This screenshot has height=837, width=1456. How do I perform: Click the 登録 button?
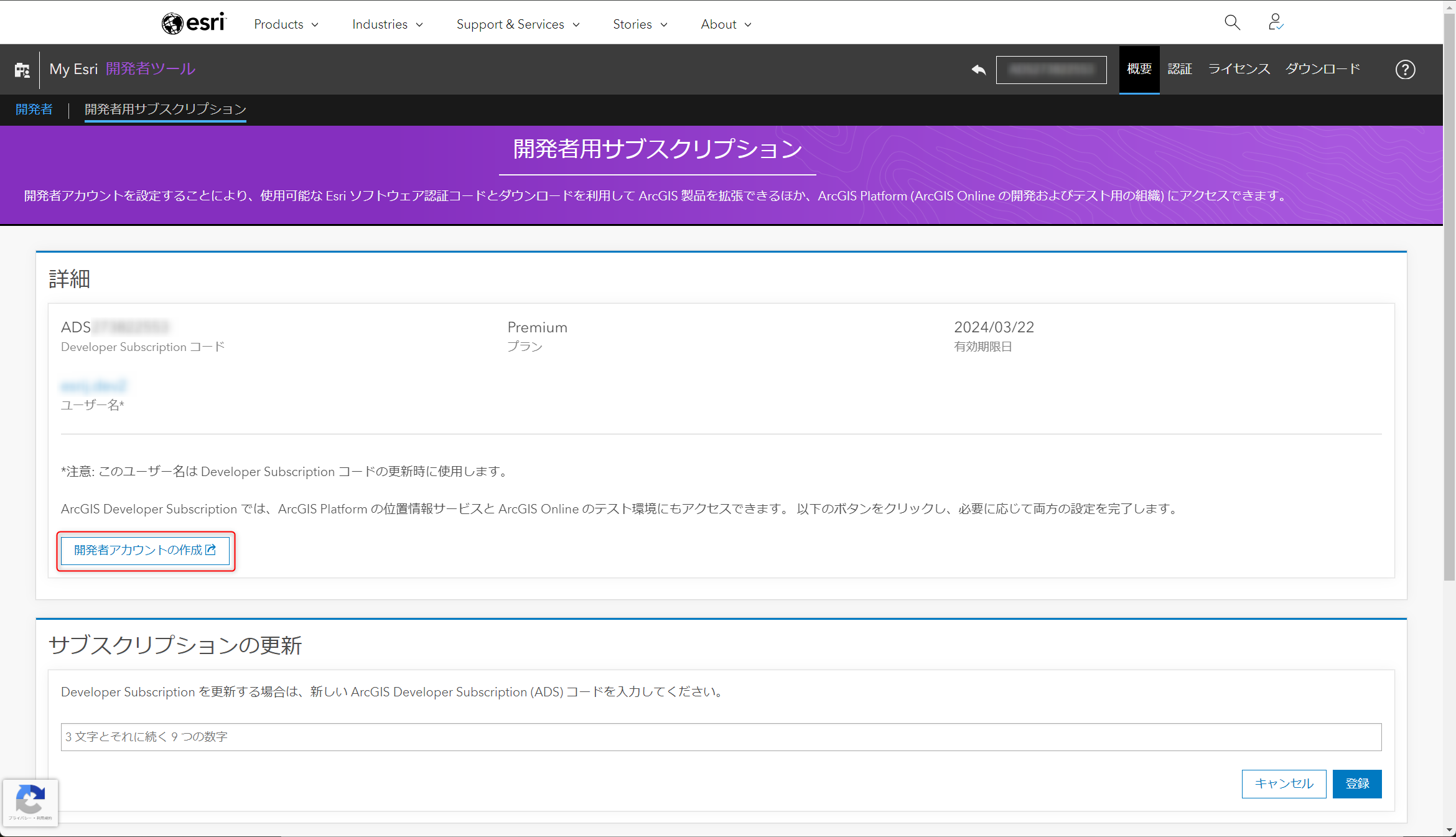[x=1357, y=784]
